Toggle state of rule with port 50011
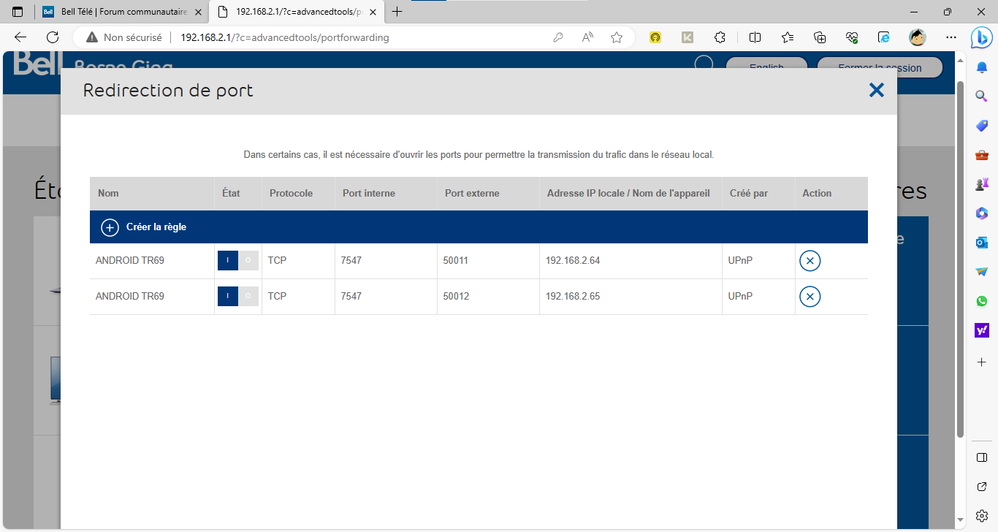Image resolution: width=998 pixels, height=532 pixels. (238, 261)
